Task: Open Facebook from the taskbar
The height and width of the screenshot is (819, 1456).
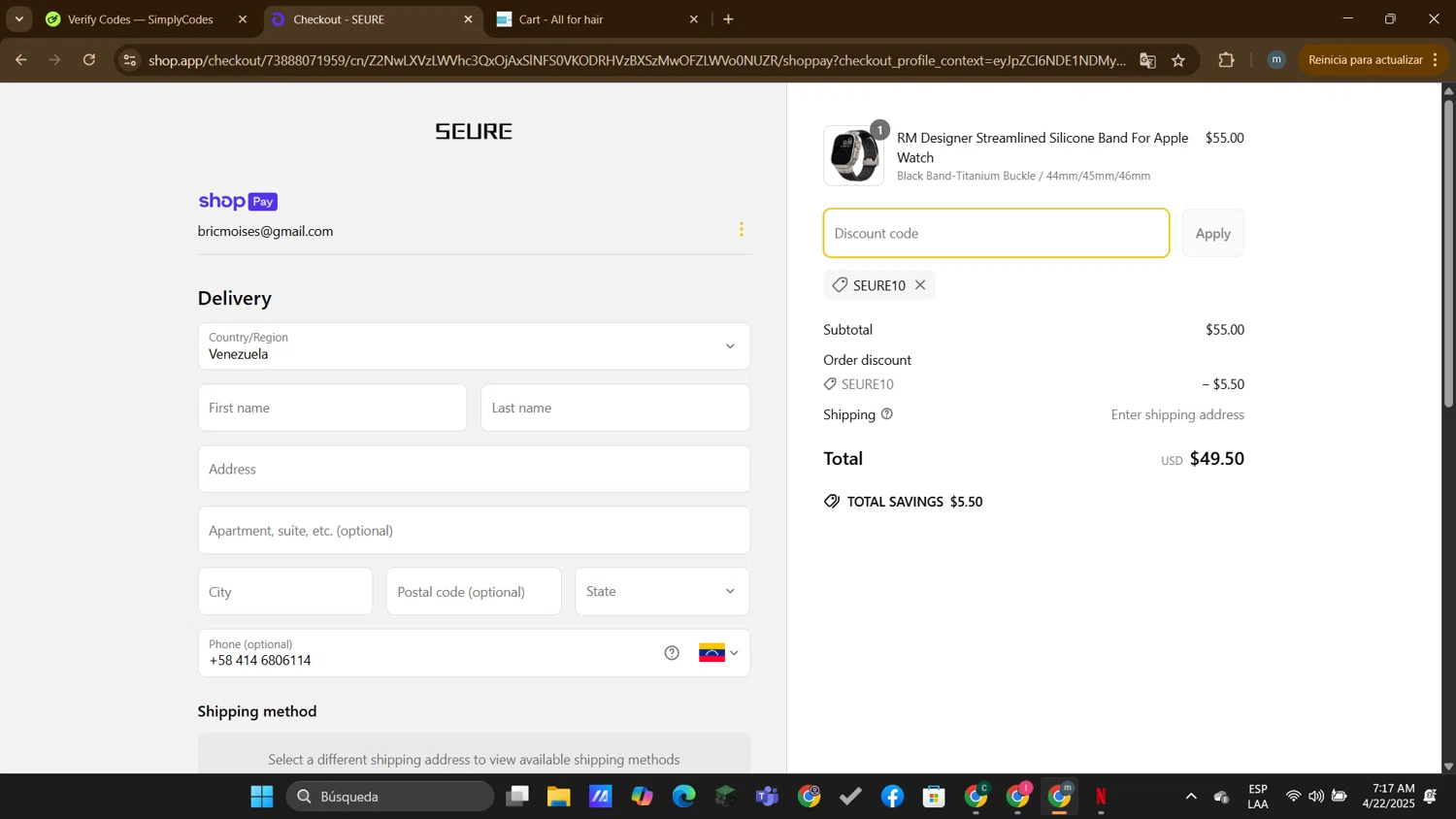Action: 893,797
